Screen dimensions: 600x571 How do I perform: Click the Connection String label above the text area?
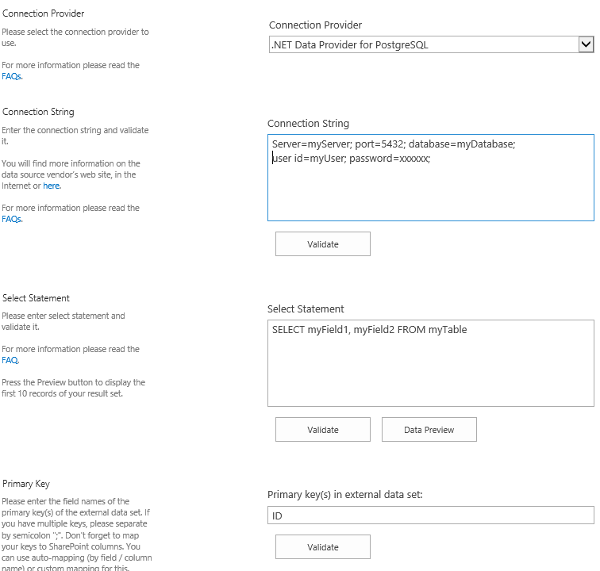308,123
